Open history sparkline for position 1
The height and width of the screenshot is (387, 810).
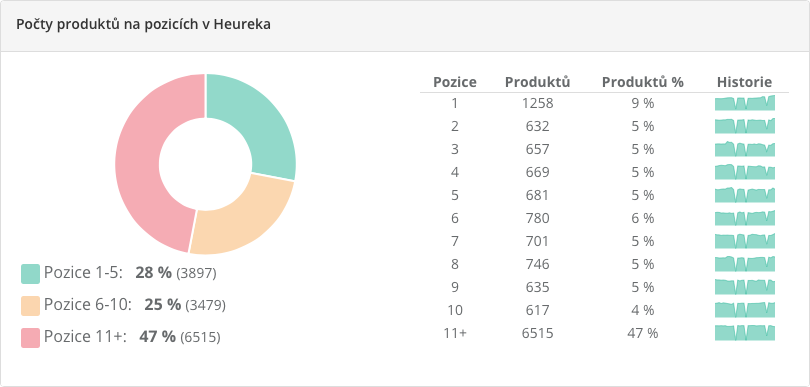(x=745, y=103)
